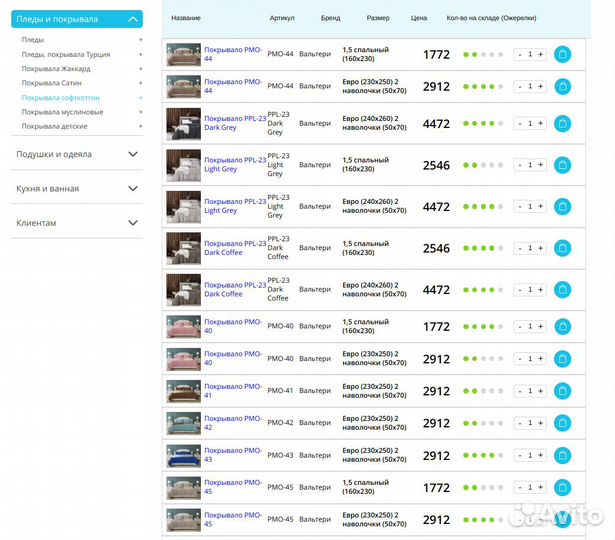The height and width of the screenshot is (540, 615).
Task: Select Покрывала муслиновые subcategory
Action: point(62,112)
